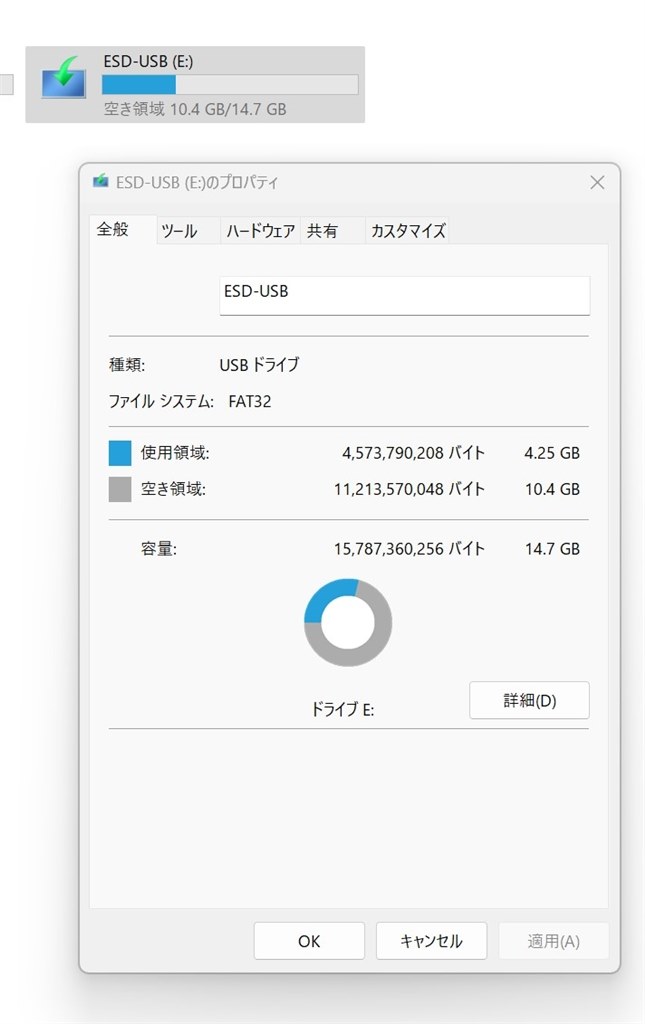Click the 種類: label
Screen dimensions: 645x1024
point(127,364)
